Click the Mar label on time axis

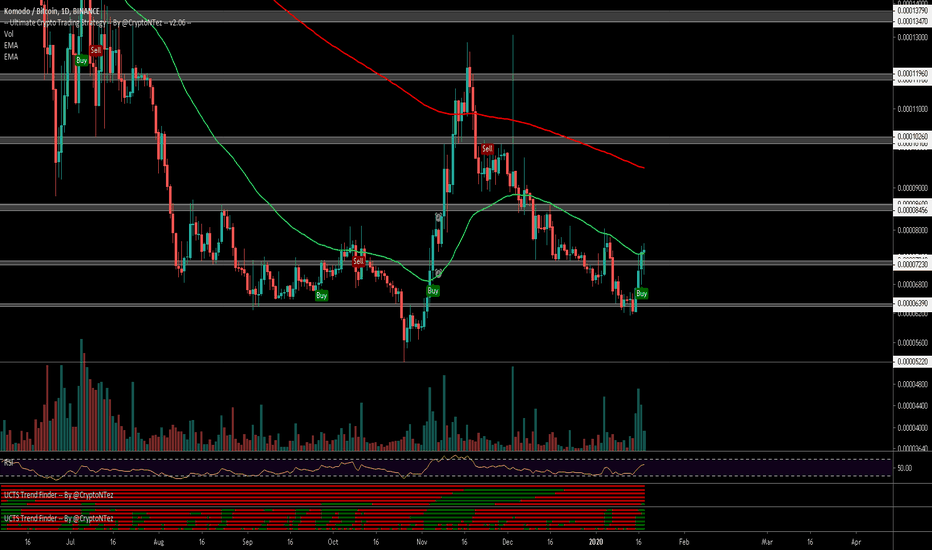767,542
